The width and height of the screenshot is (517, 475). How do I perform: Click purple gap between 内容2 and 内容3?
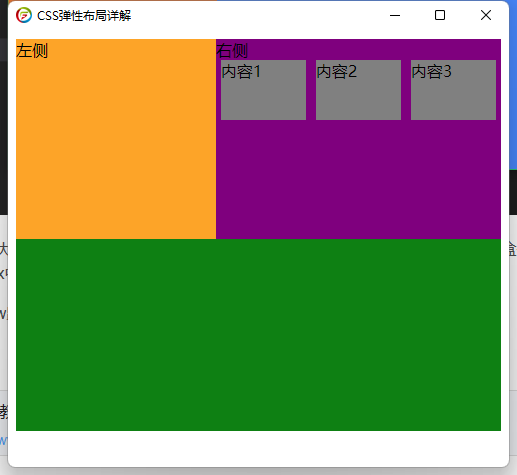click(x=406, y=90)
